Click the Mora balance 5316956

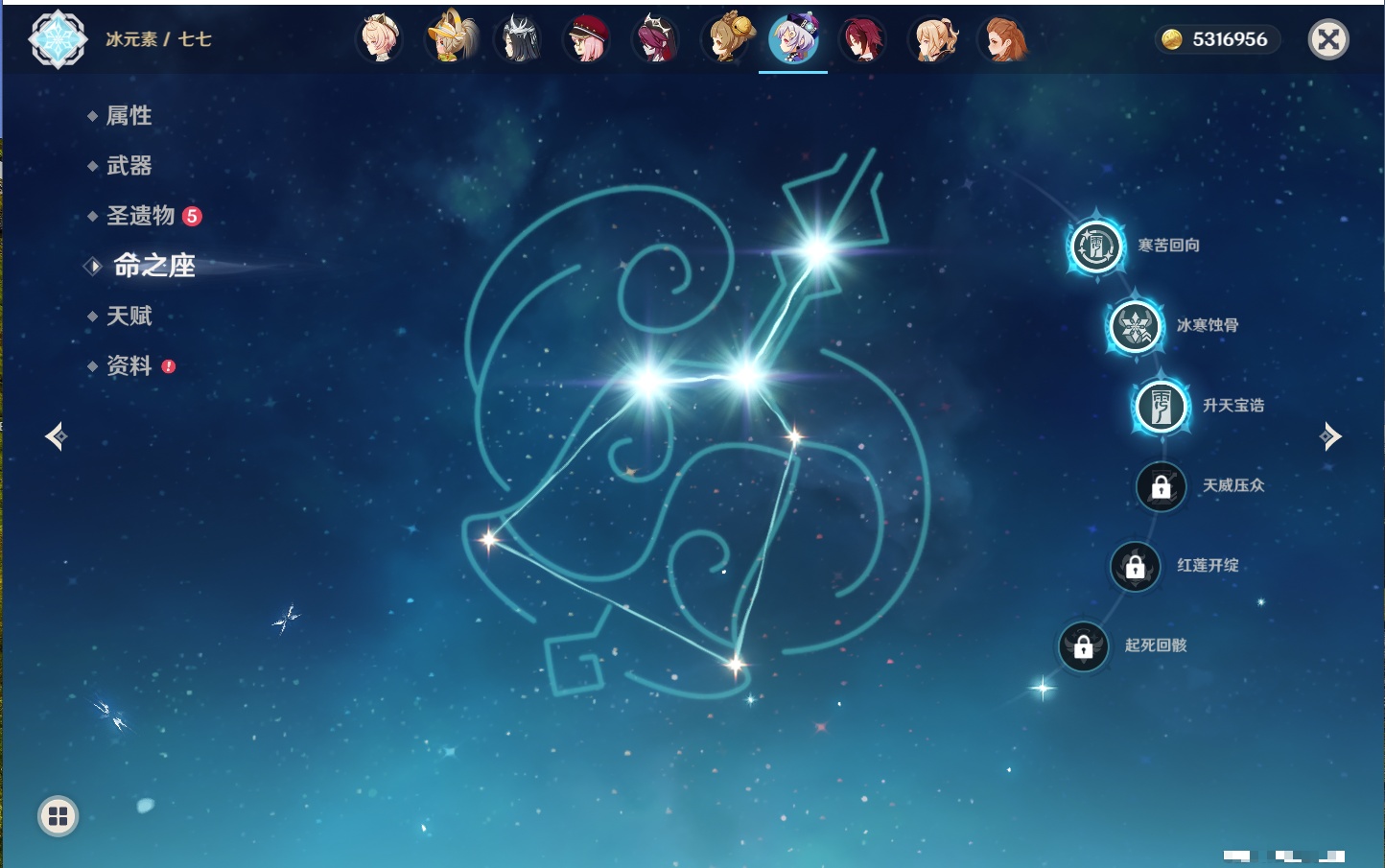[1230, 39]
